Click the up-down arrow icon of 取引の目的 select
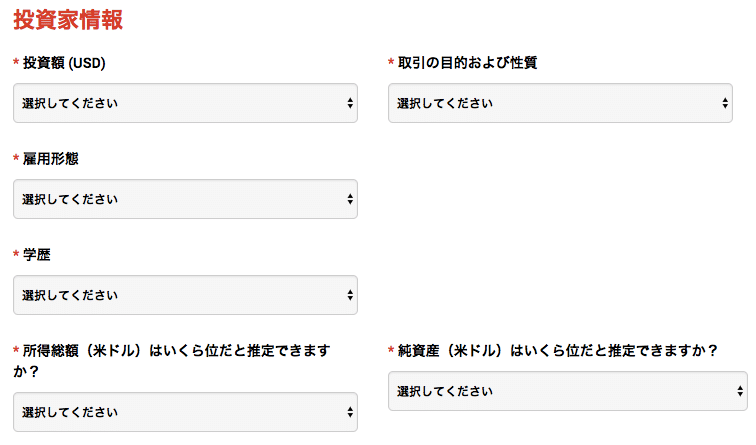Screen dimensions: 756x445 pos(725,103)
